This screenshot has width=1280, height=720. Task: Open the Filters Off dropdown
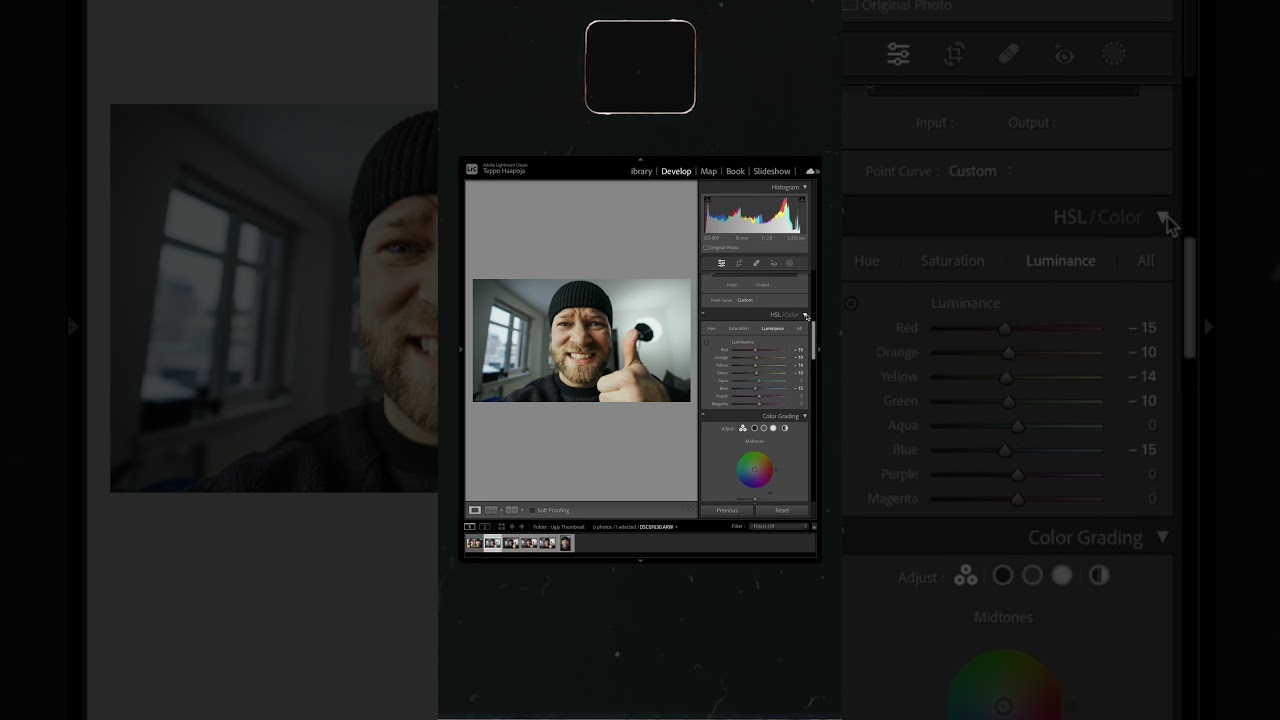[x=779, y=526]
